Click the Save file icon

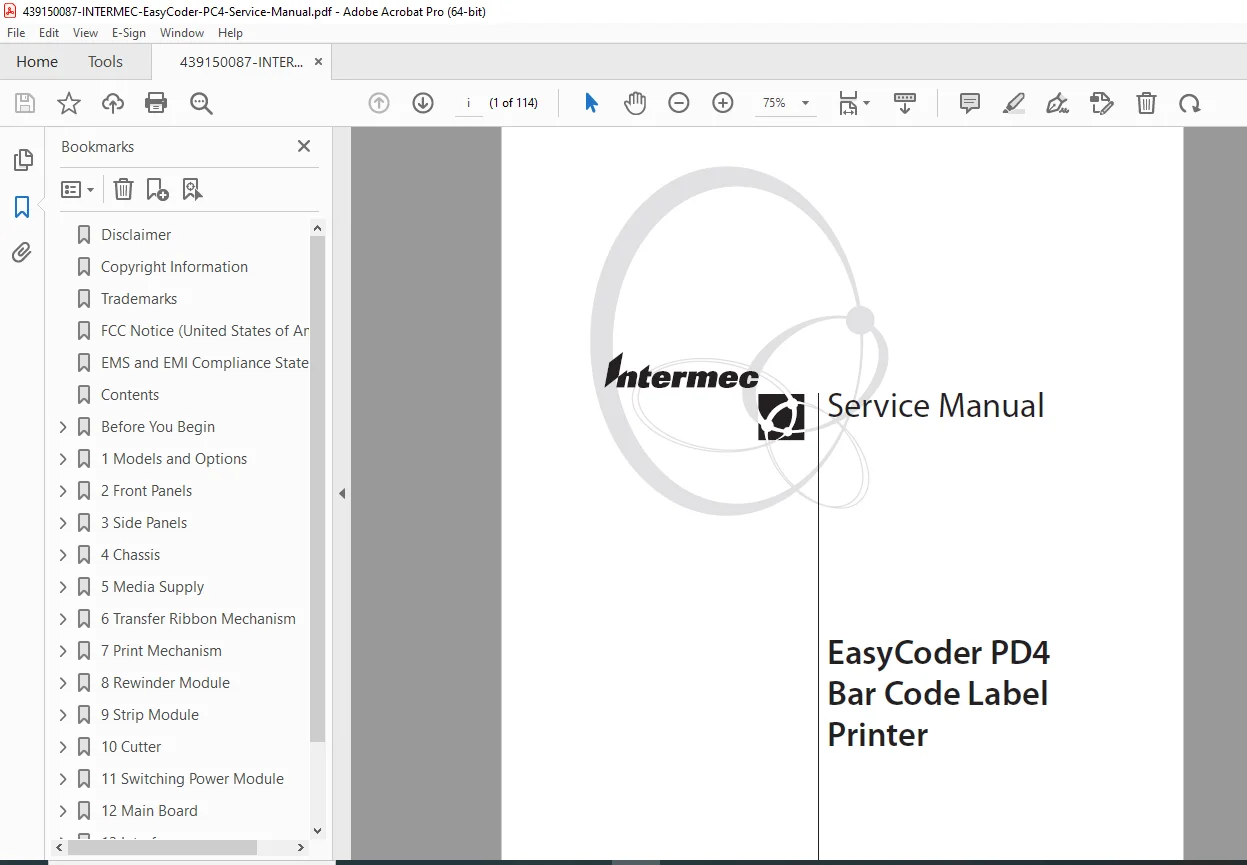click(25, 103)
